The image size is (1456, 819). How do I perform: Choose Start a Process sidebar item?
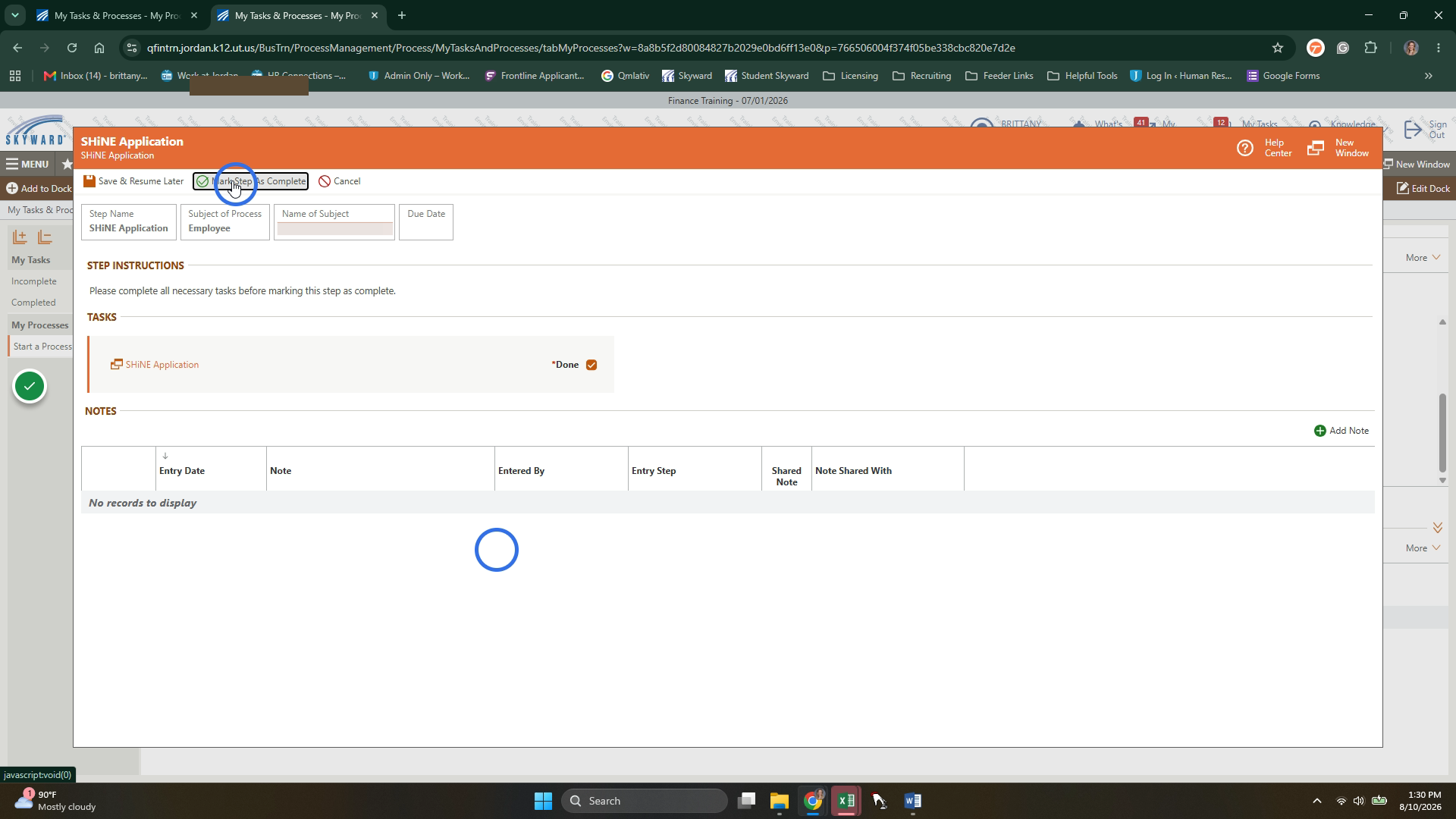pos(42,347)
